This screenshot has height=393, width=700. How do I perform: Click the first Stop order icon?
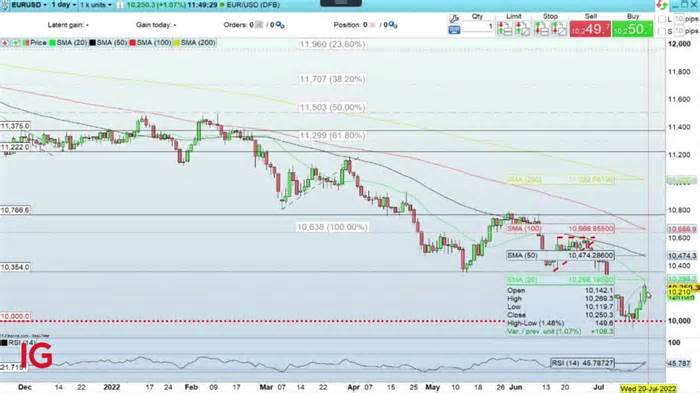542,29
